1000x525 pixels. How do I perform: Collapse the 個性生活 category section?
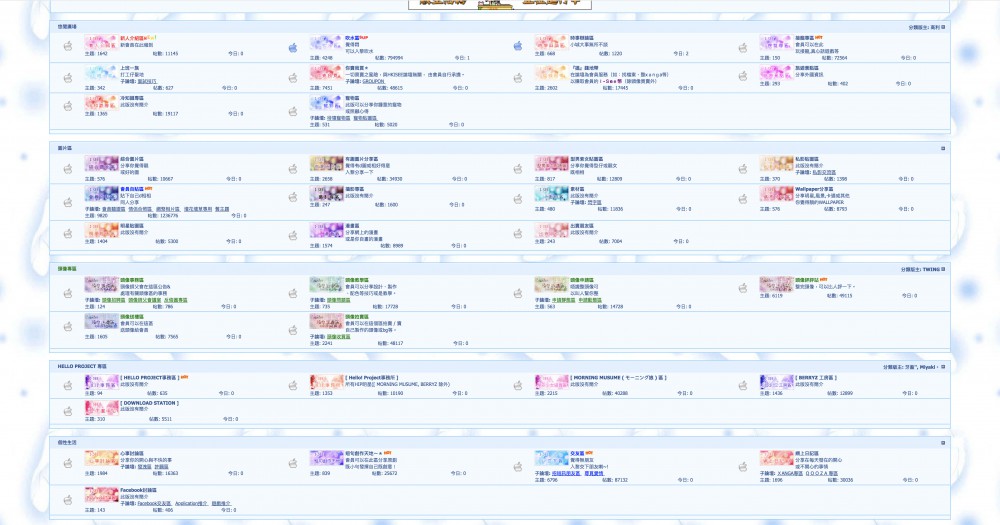click(x=943, y=441)
